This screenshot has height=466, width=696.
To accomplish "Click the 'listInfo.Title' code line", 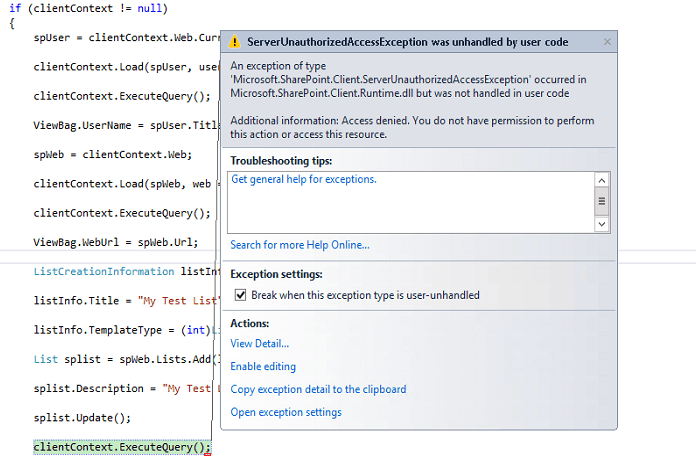I will click(x=127, y=301).
